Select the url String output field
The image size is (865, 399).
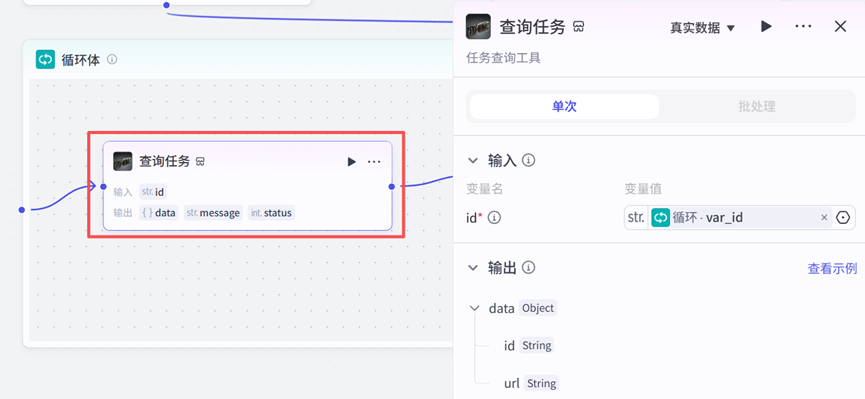point(531,383)
